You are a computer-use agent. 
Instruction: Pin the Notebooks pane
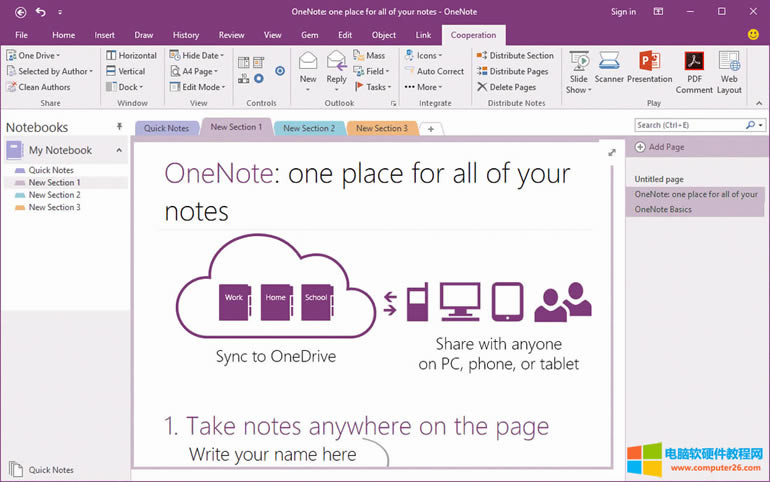[120, 127]
